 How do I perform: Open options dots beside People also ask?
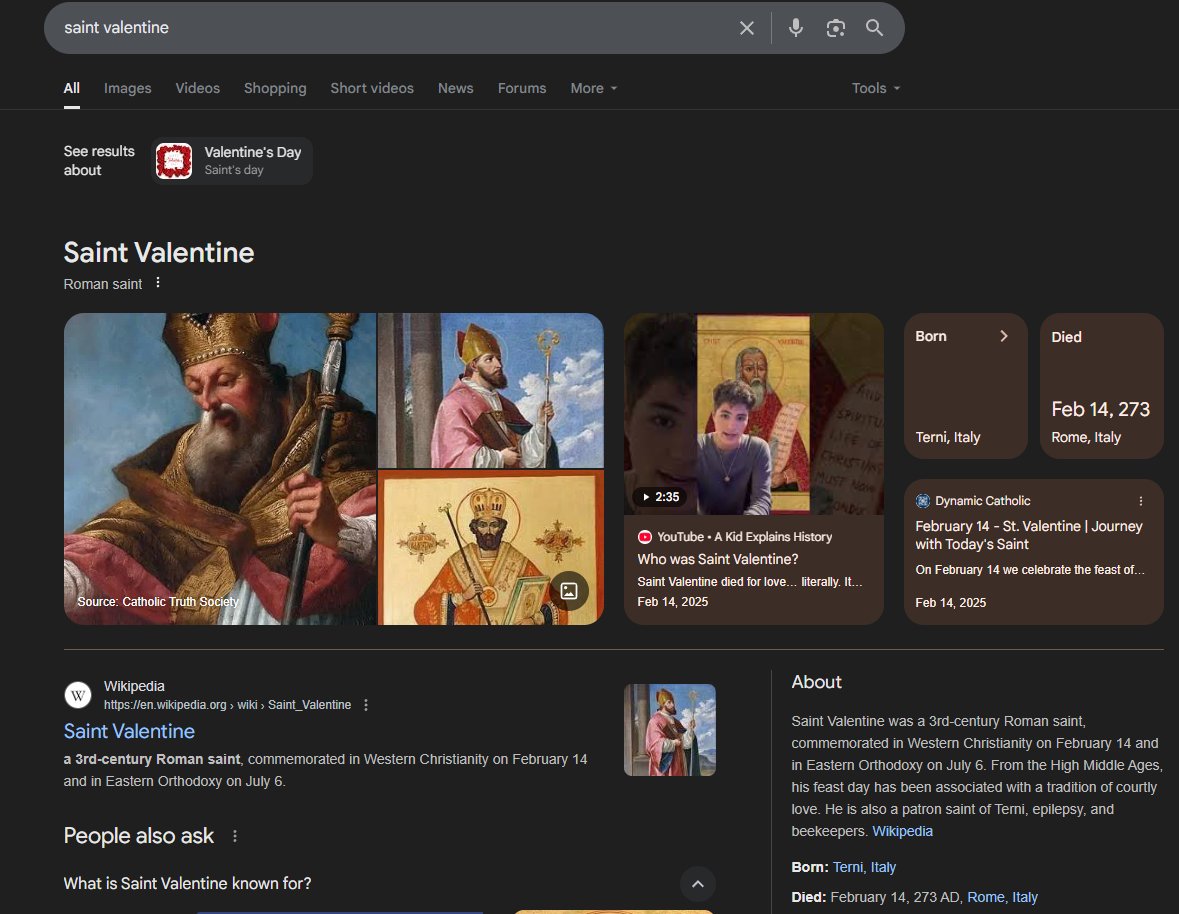click(x=235, y=836)
